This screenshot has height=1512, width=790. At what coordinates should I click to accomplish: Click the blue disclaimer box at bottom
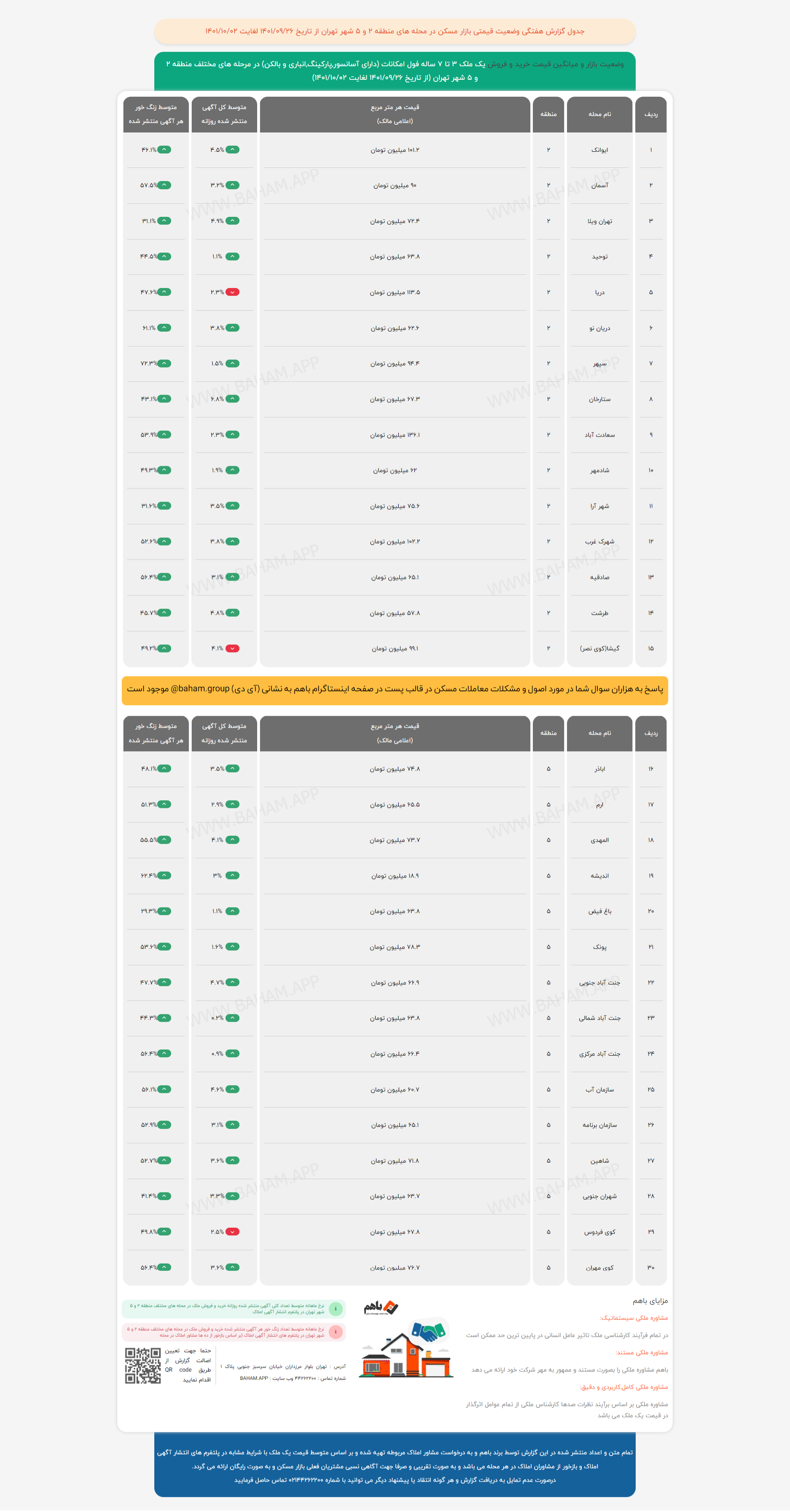pyautogui.click(x=395, y=1466)
